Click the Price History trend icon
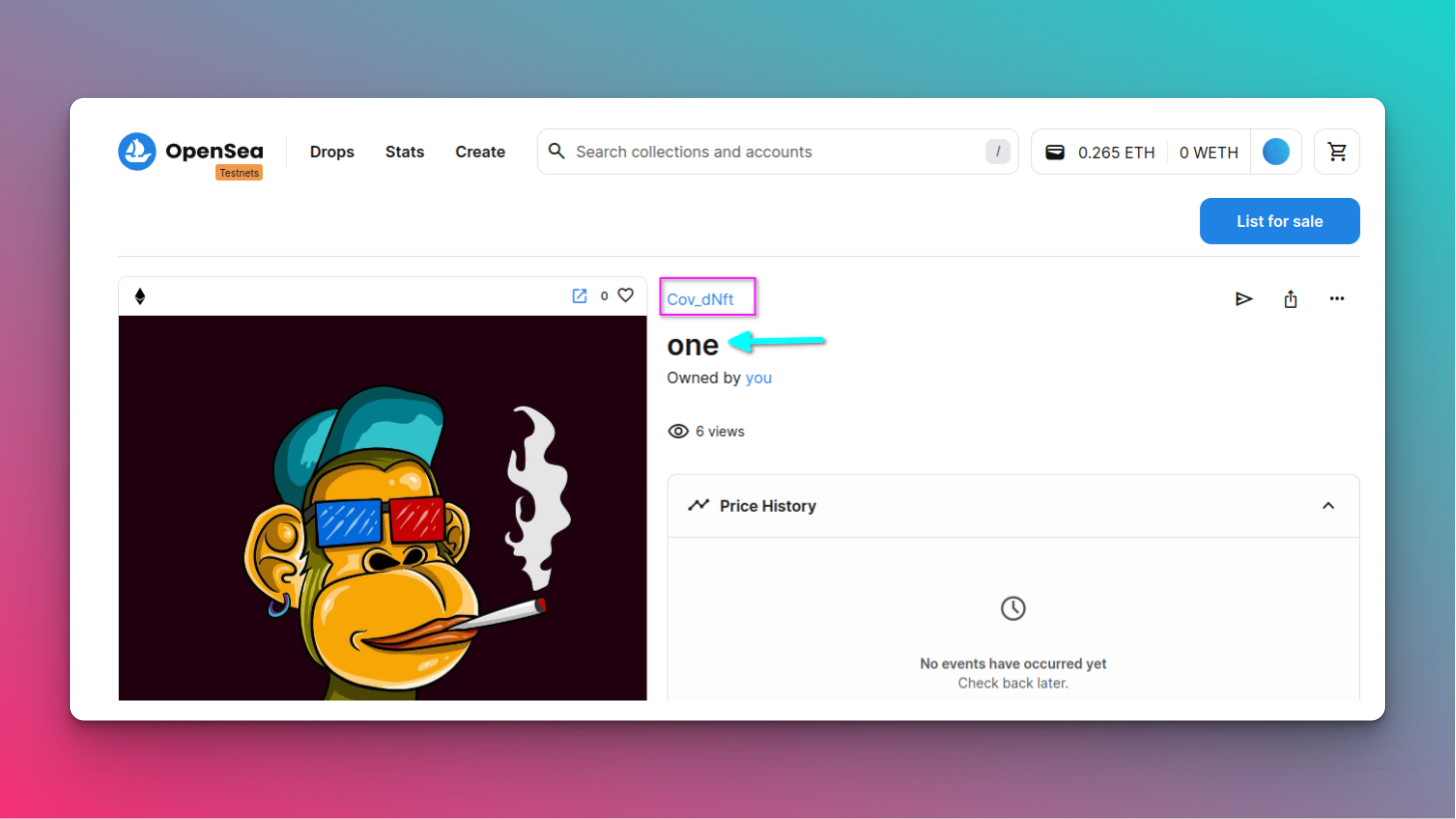The image size is (1456, 819). tap(698, 505)
